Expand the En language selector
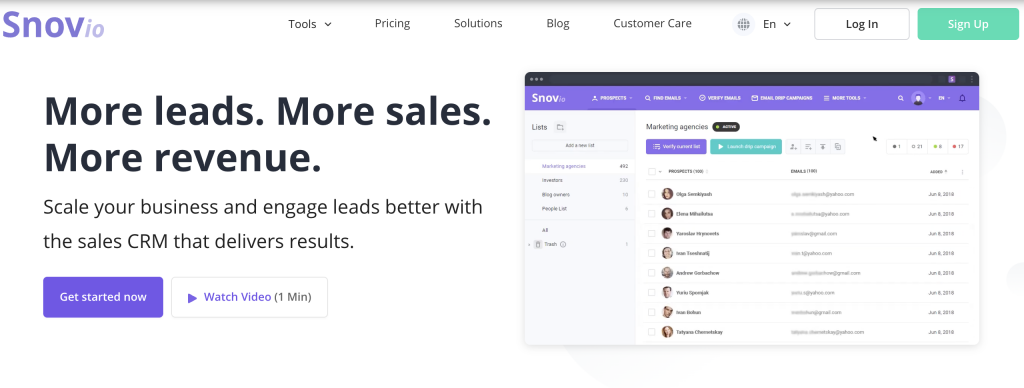The width and height of the screenshot is (1024, 388). click(777, 24)
